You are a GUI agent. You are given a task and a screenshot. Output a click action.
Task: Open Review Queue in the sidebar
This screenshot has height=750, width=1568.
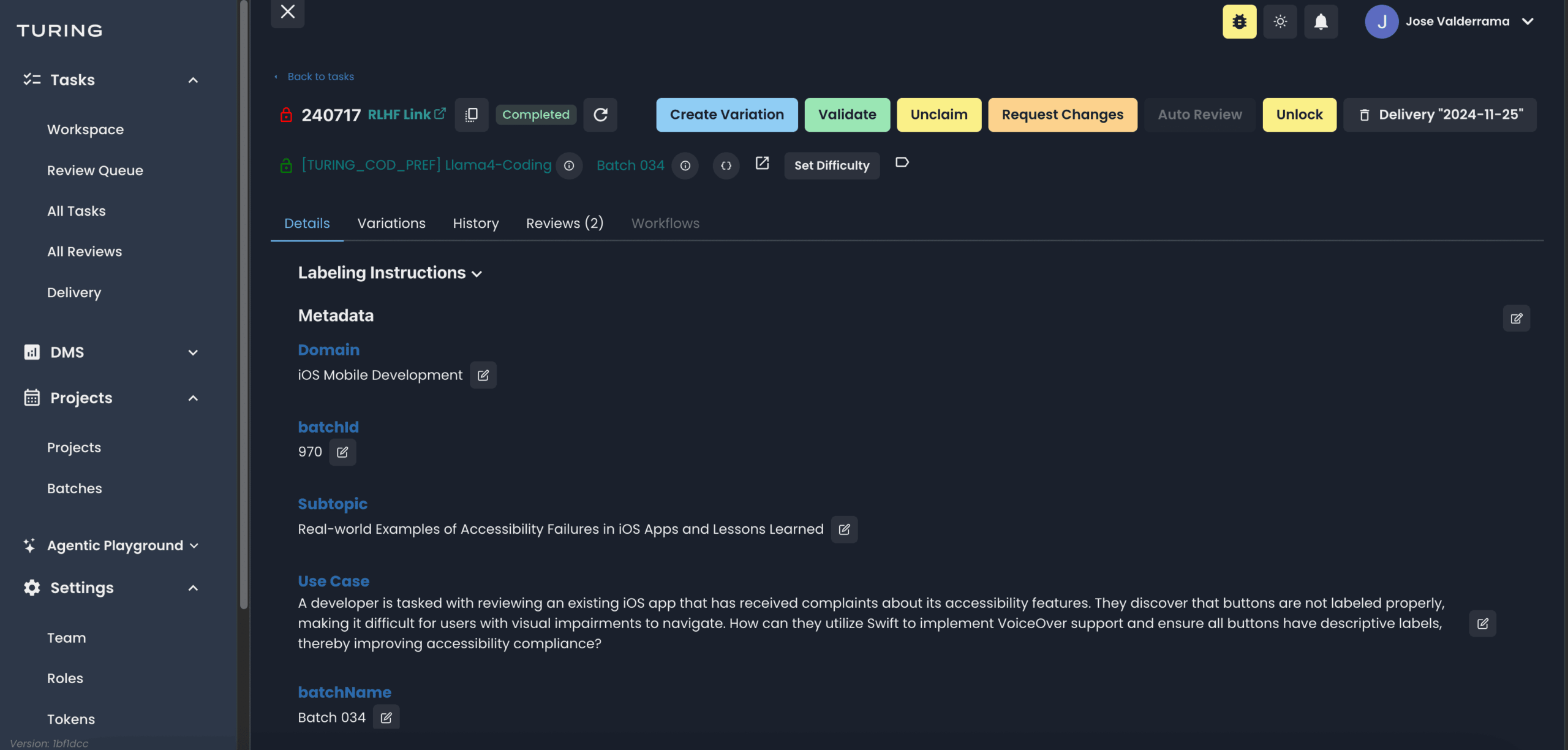tap(95, 170)
